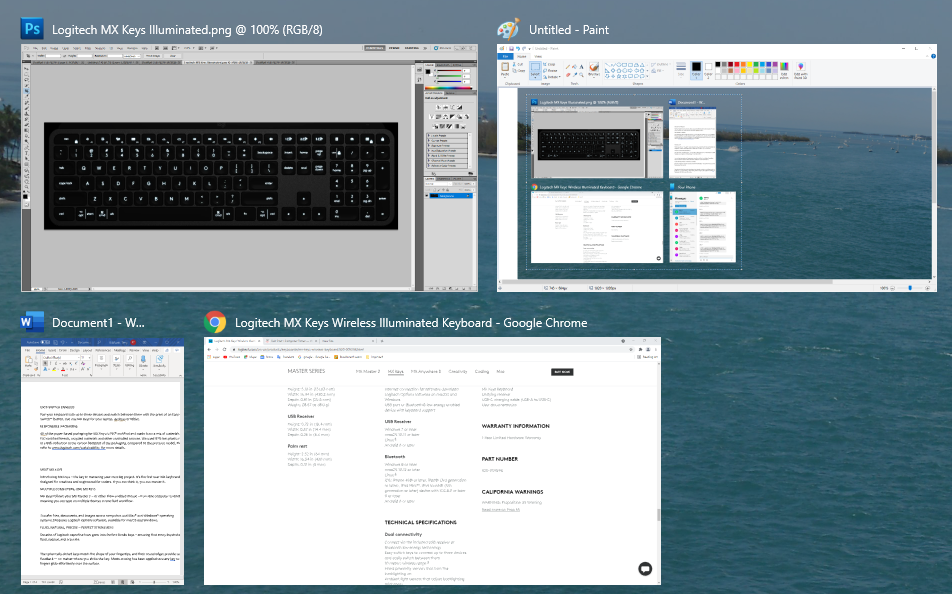Open Paint's Help icon
The height and width of the screenshot is (594, 952).
[933, 56]
